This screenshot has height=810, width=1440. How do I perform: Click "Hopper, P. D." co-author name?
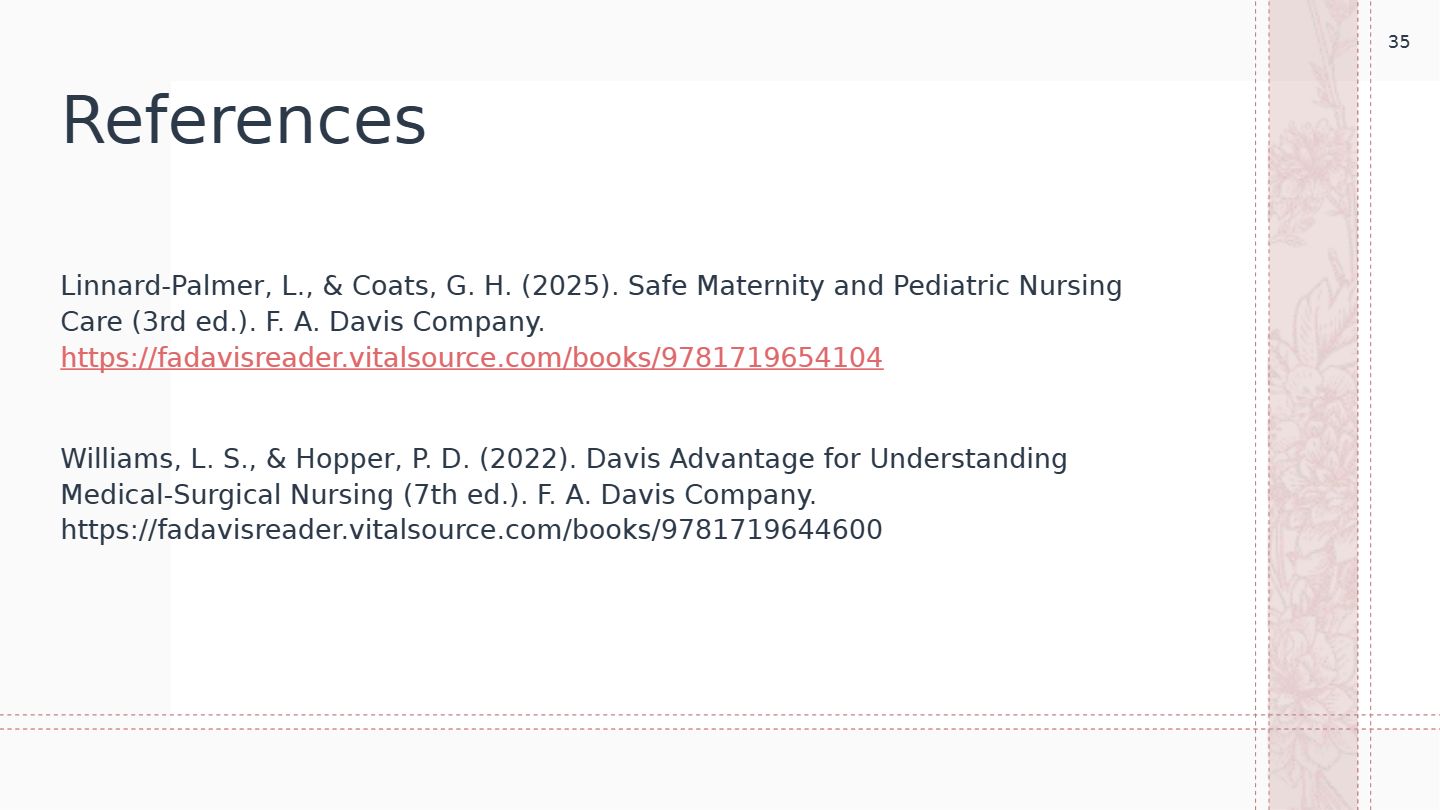click(x=382, y=459)
